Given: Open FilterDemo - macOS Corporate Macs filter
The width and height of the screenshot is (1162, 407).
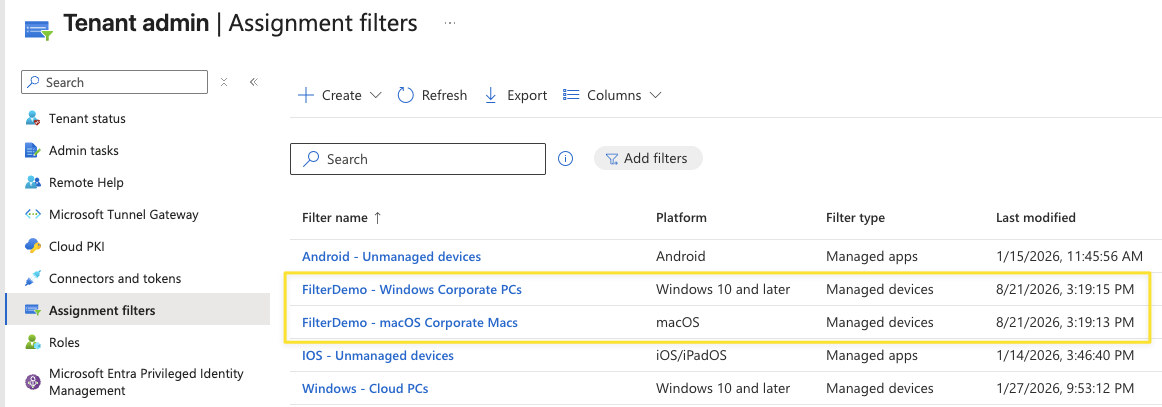Looking at the screenshot, I should point(410,322).
